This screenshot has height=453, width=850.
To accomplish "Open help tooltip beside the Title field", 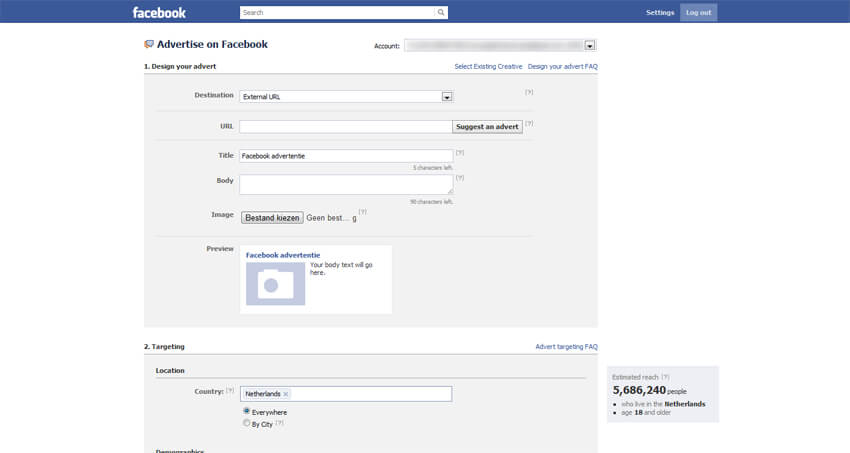I will (x=460, y=153).
